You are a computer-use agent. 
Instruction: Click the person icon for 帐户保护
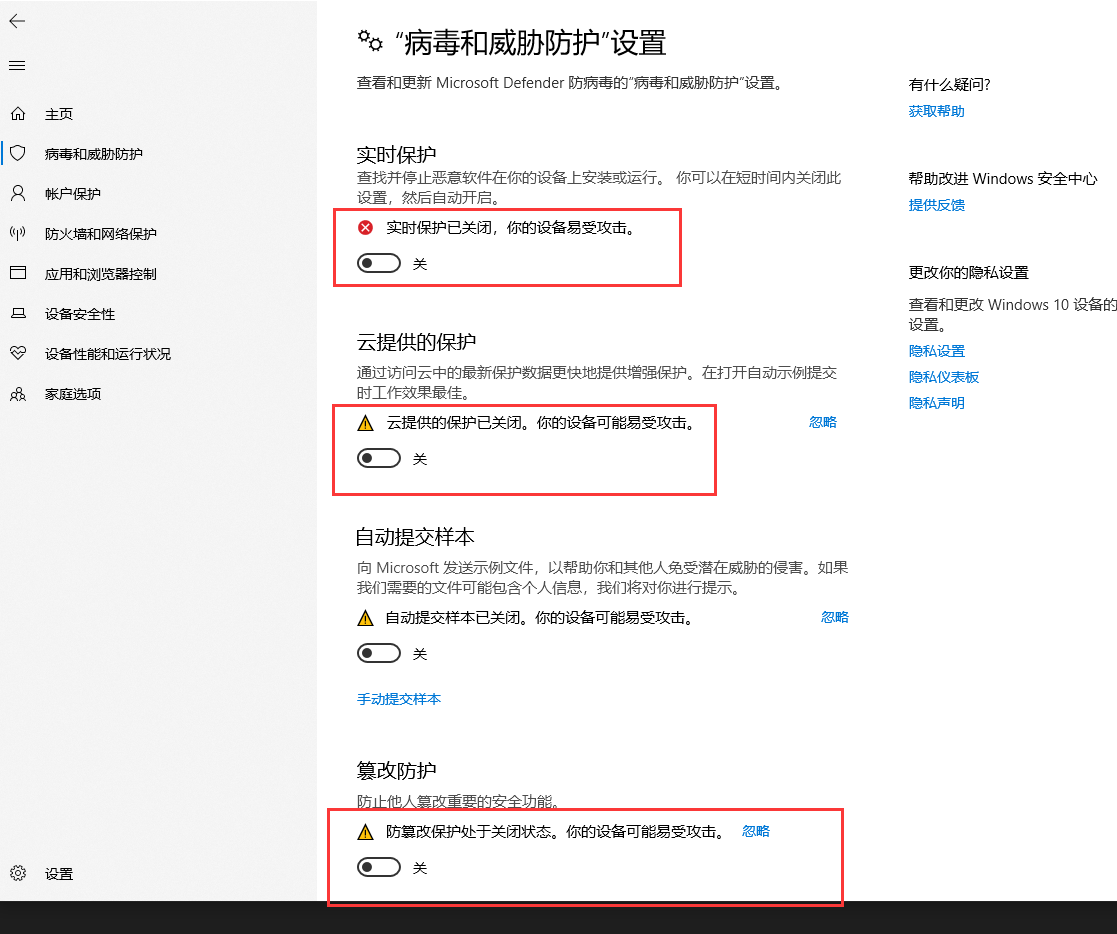18,193
